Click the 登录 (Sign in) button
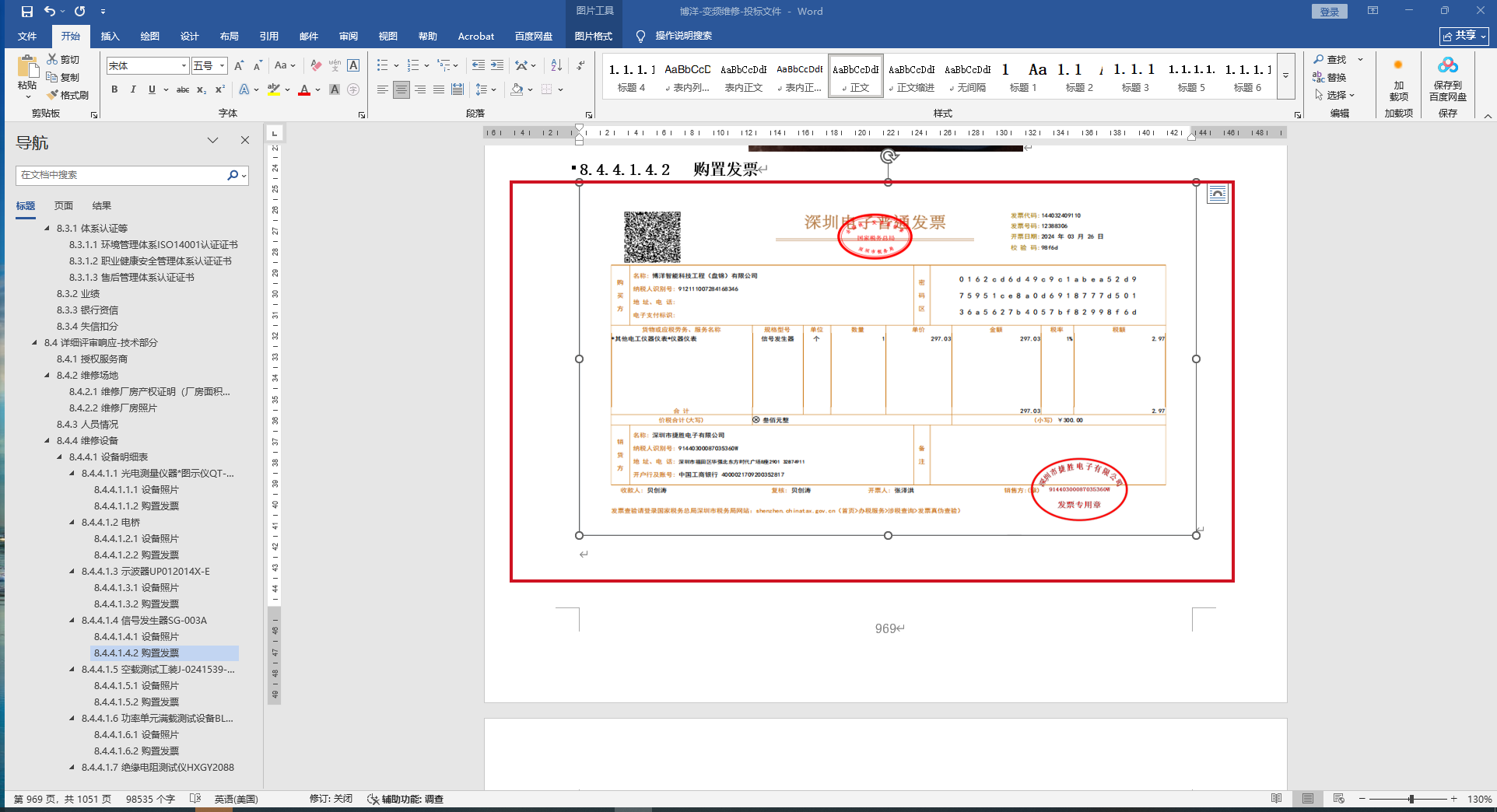 1330,12
